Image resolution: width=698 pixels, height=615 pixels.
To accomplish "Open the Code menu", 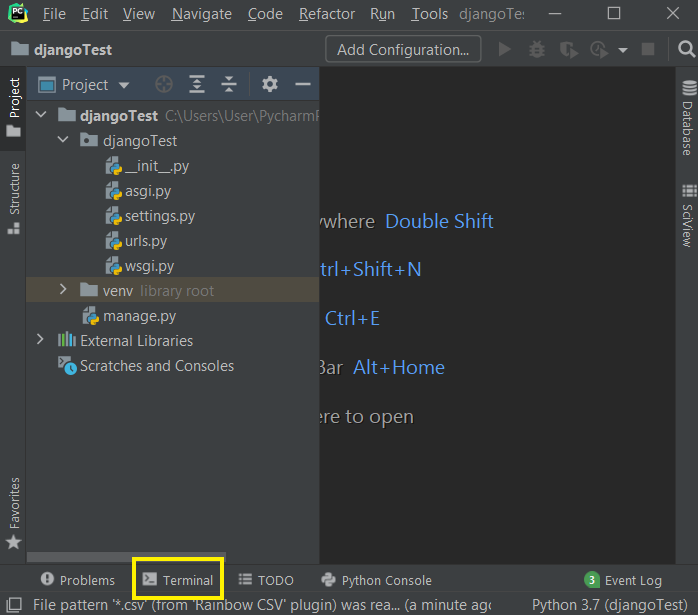I will coord(265,14).
